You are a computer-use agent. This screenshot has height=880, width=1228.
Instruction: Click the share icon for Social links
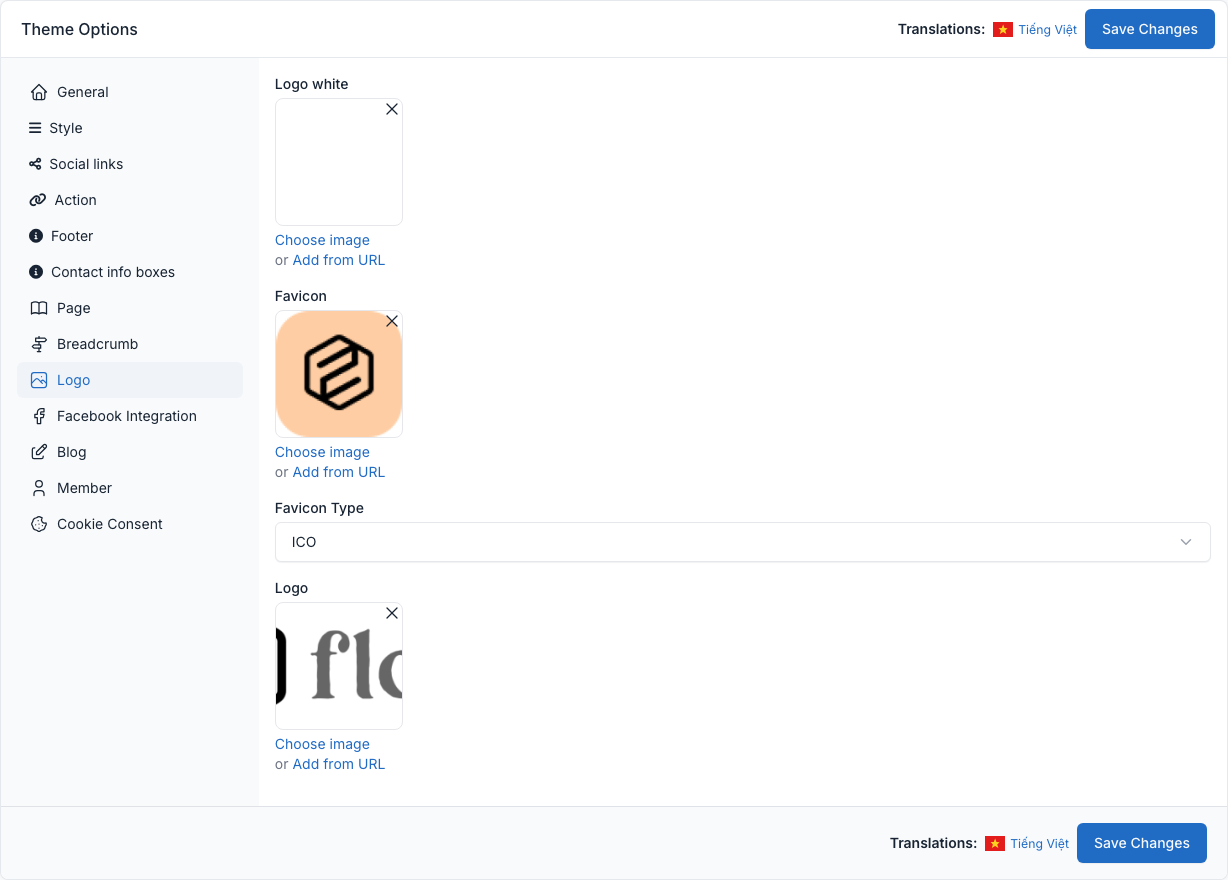coord(35,164)
